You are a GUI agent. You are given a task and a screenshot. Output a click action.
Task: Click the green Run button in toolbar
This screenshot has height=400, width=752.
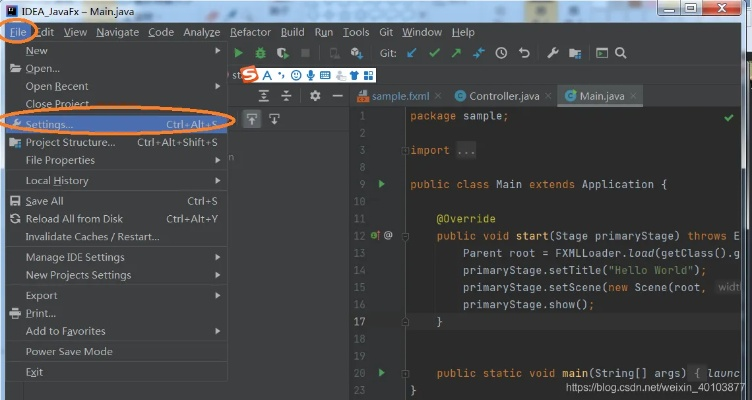pyautogui.click(x=239, y=53)
